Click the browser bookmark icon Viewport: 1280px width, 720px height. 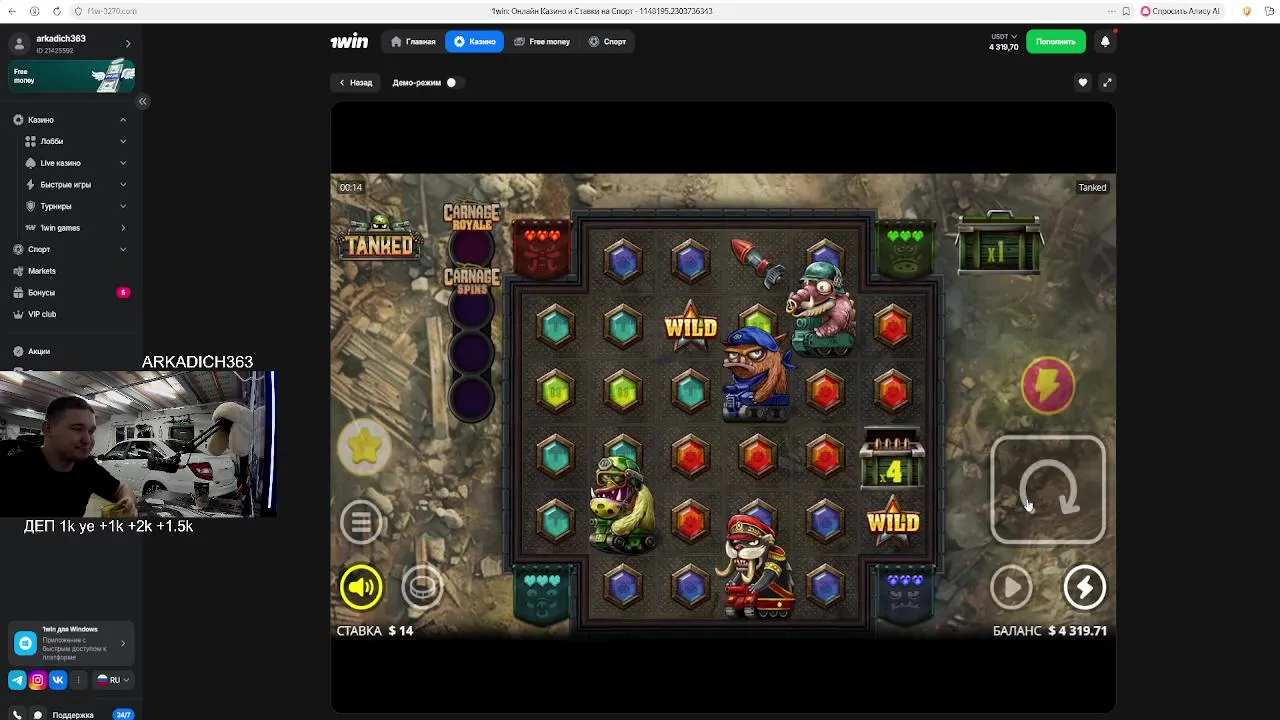tap(1126, 11)
